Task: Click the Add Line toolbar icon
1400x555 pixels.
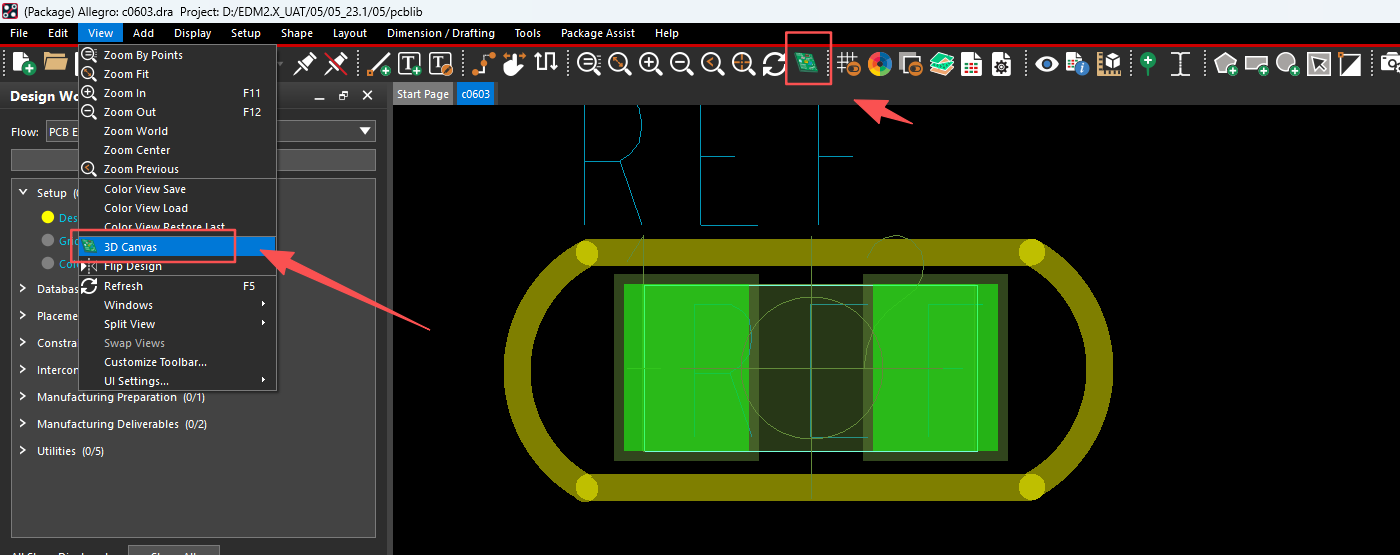Action: (379, 64)
